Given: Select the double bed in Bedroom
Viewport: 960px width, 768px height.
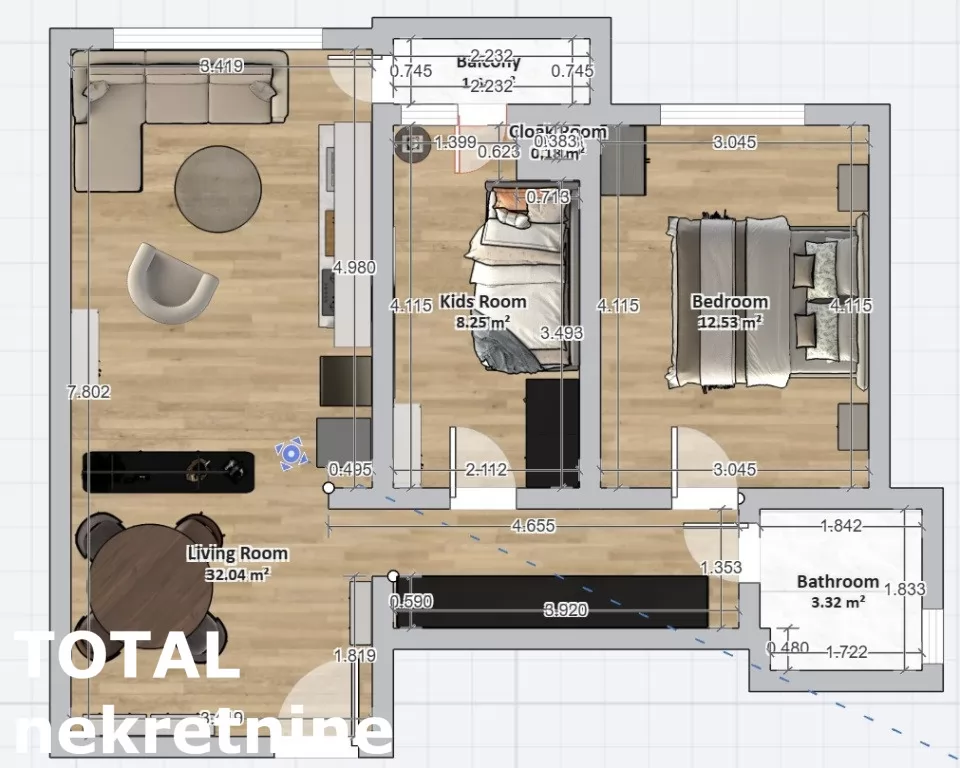Looking at the screenshot, I should (x=768, y=303).
